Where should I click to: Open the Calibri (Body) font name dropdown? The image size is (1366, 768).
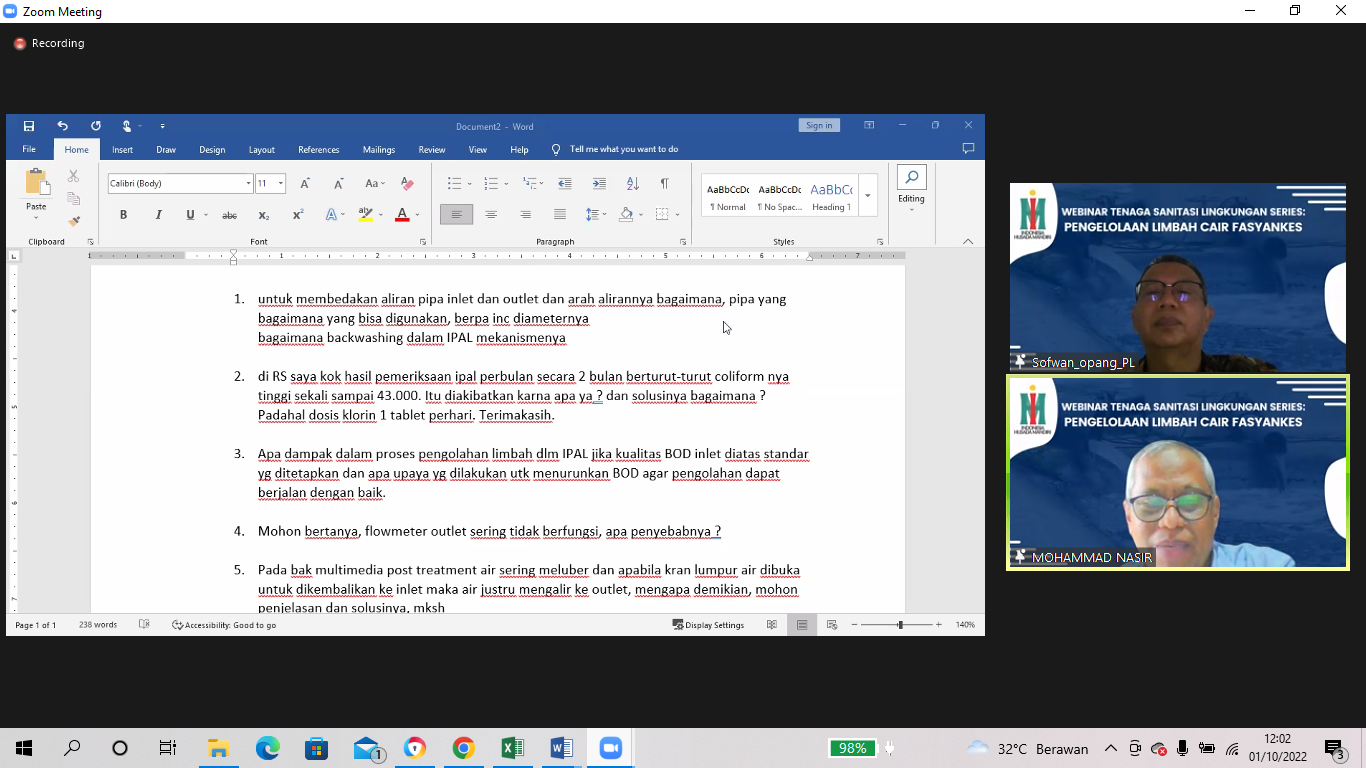point(248,184)
